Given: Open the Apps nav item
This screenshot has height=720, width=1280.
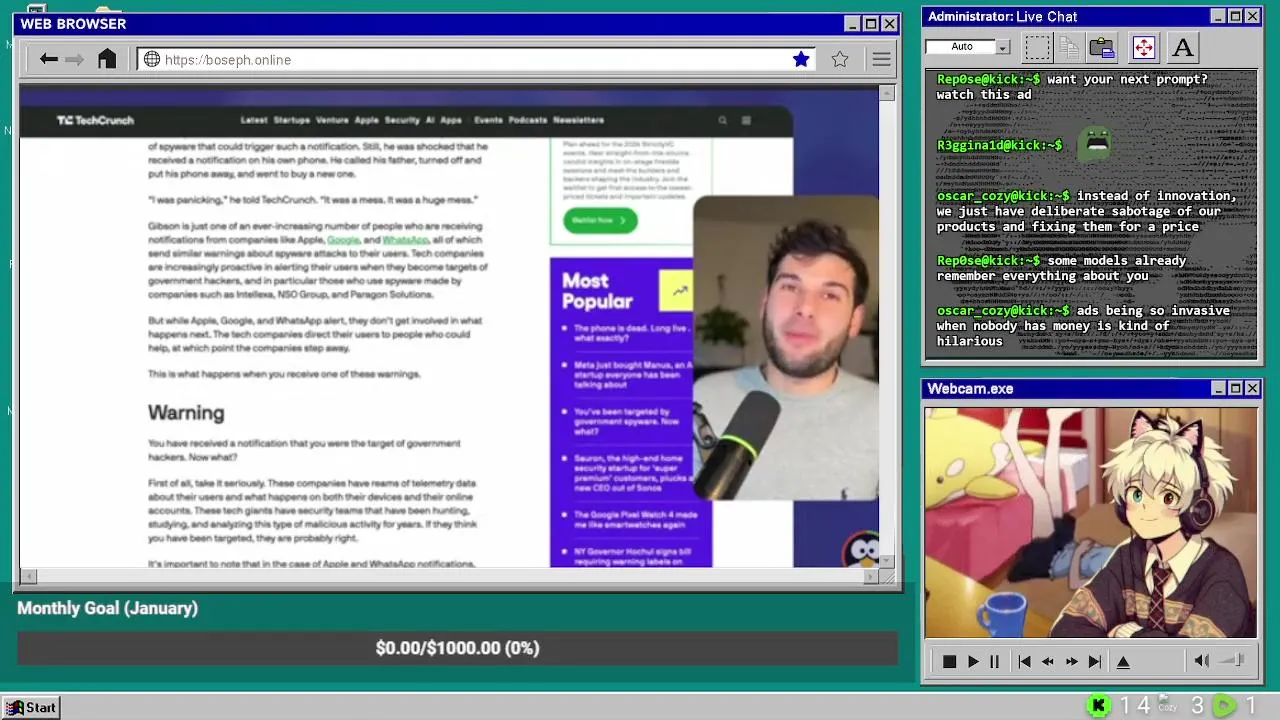Looking at the screenshot, I should pos(451,120).
